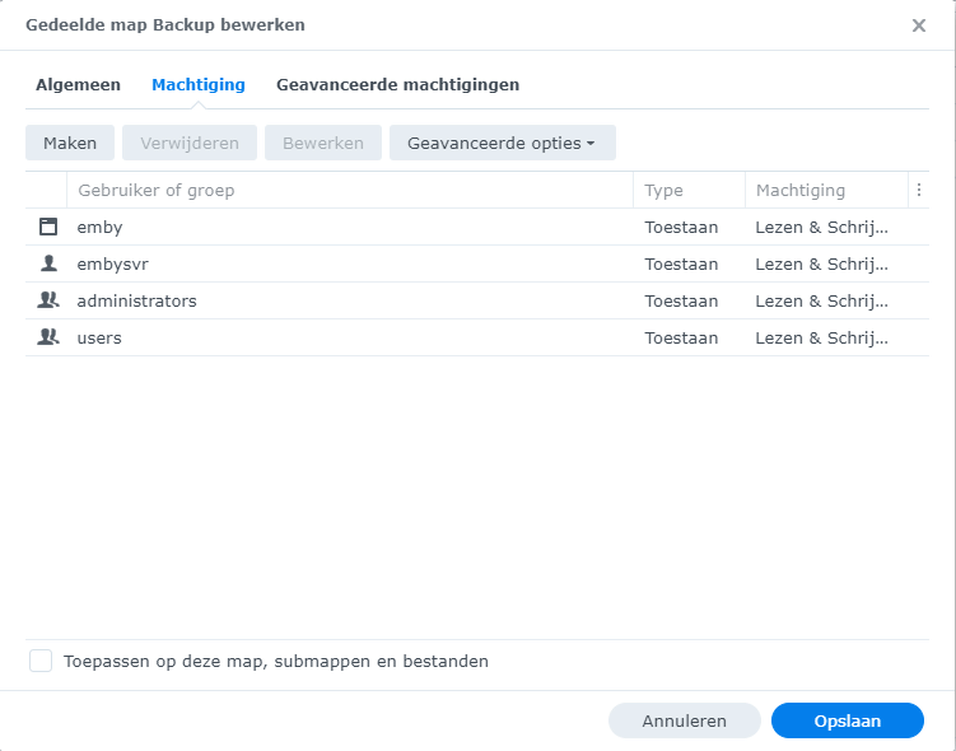Switch to the Algemeen tab

pyautogui.click(x=78, y=85)
